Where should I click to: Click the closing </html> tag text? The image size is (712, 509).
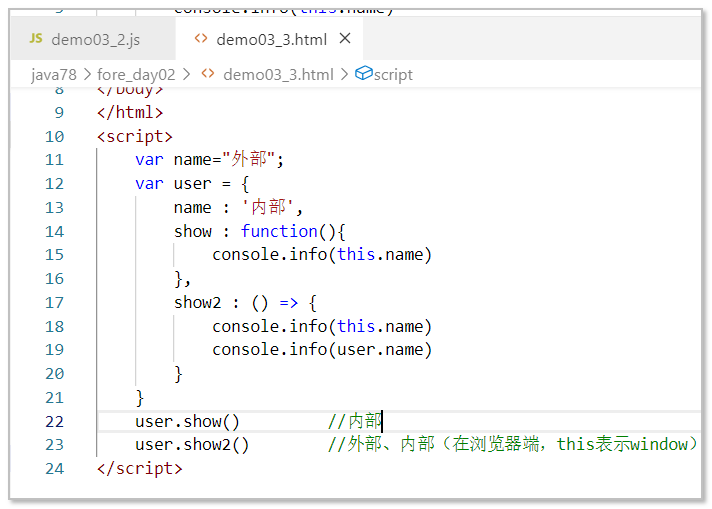point(130,112)
